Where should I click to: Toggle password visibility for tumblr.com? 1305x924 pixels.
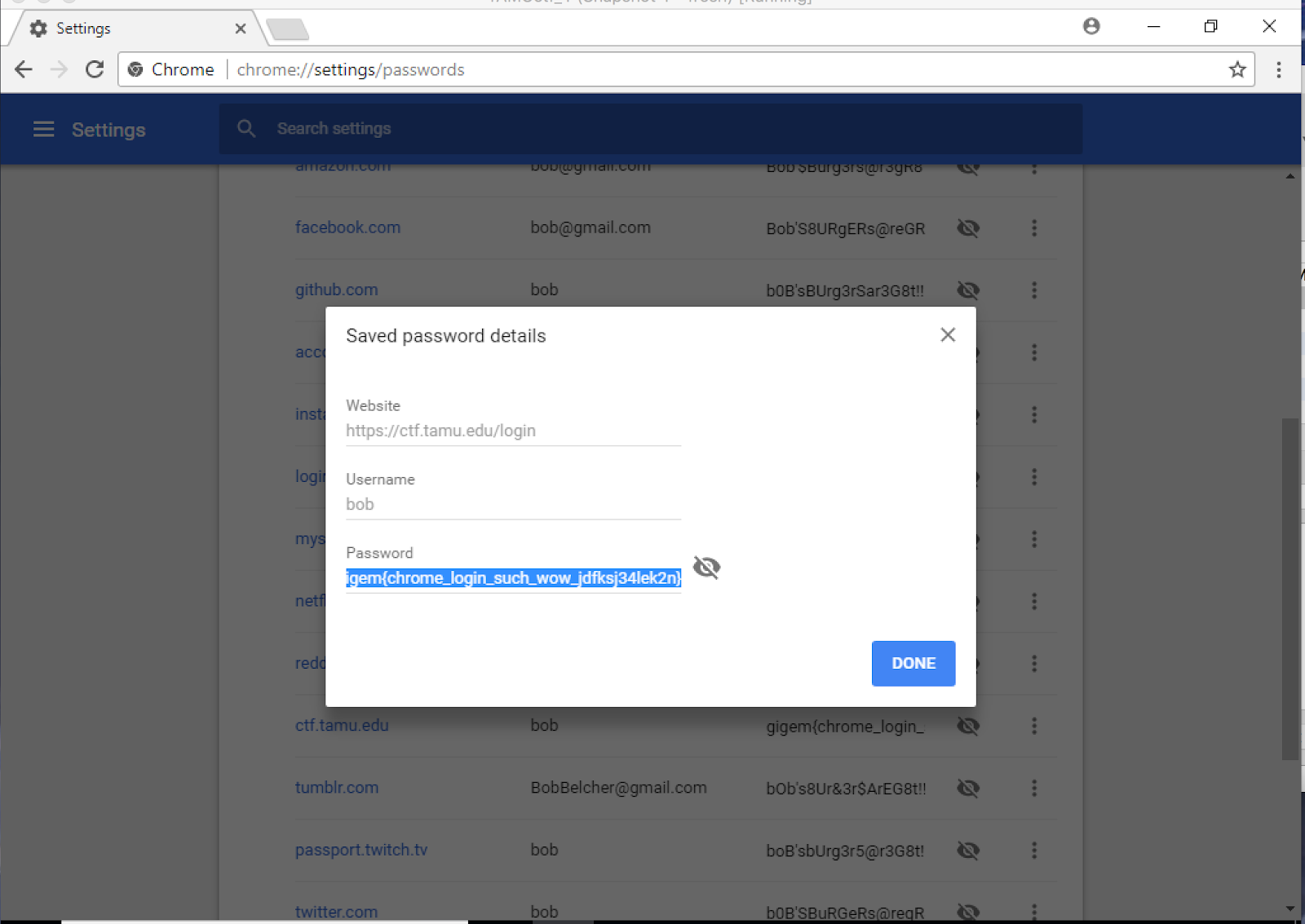coord(968,788)
